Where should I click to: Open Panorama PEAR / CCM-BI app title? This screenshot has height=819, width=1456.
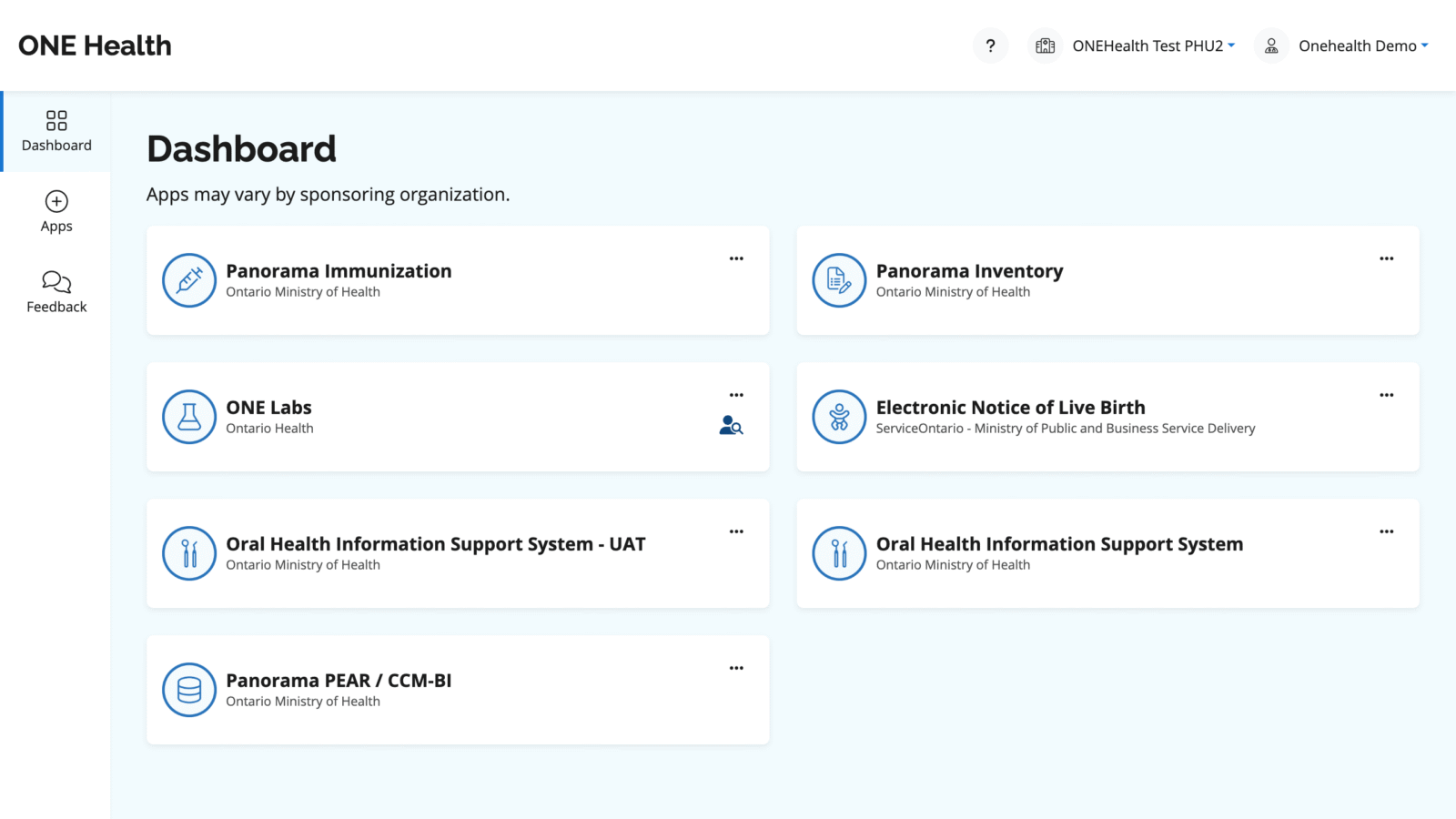(x=339, y=681)
